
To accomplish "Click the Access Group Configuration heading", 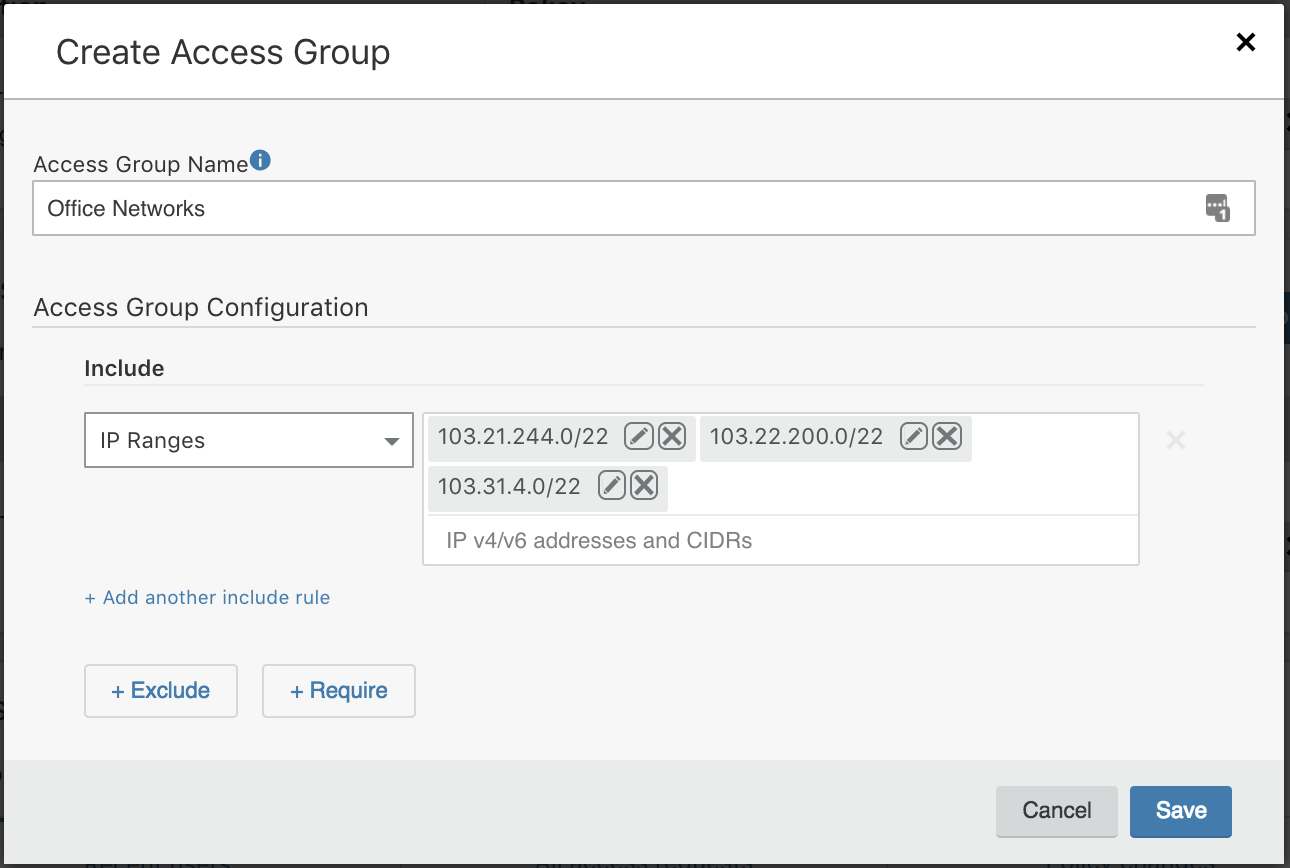I will pos(201,307).
